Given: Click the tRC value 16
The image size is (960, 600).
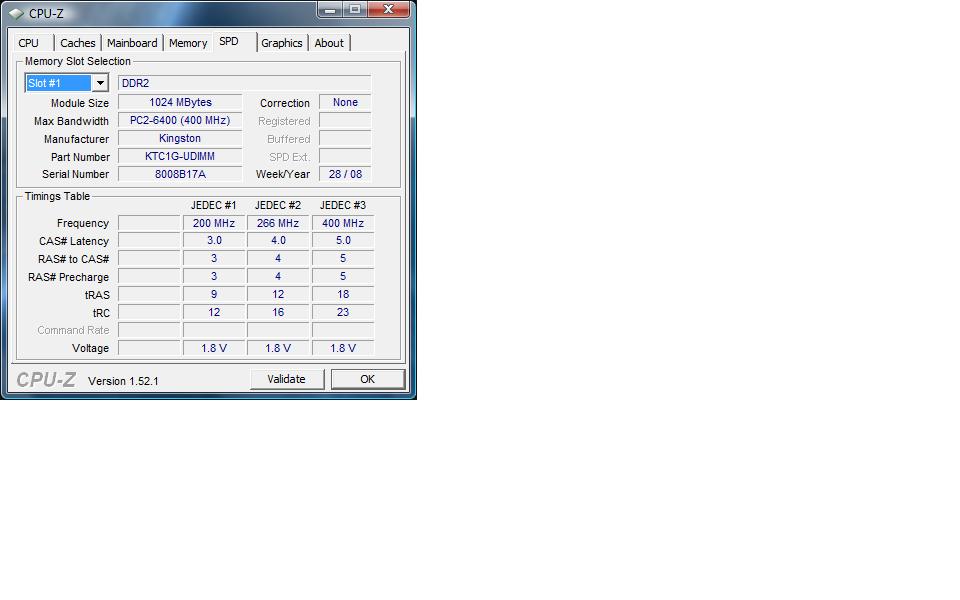Looking at the screenshot, I should pos(278,312).
